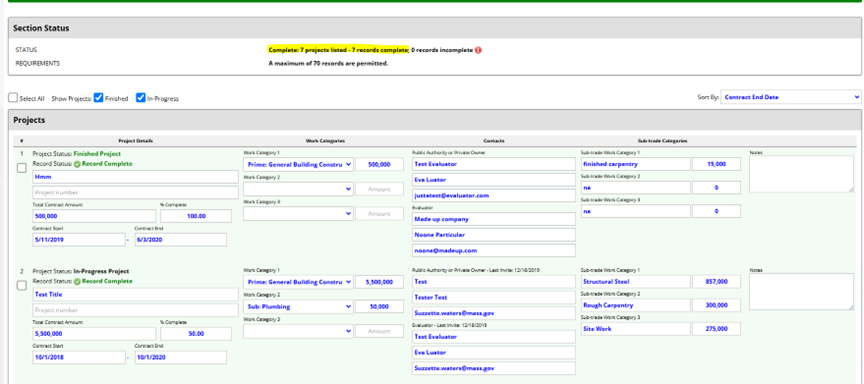Click the plumbing amount field showing 50,000
864x384 pixels.
pyautogui.click(x=380, y=307)
